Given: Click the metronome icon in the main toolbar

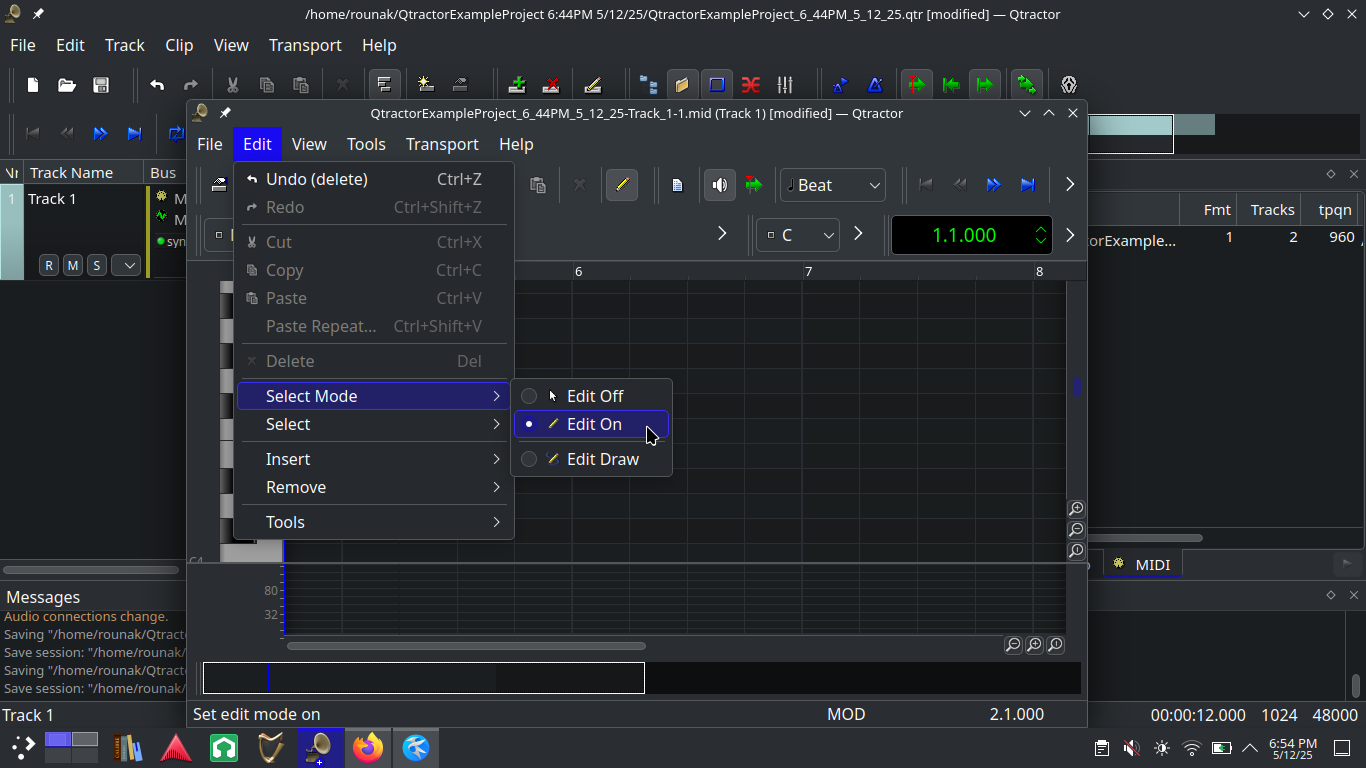Looking at the screenshot, I should [874, 85].
